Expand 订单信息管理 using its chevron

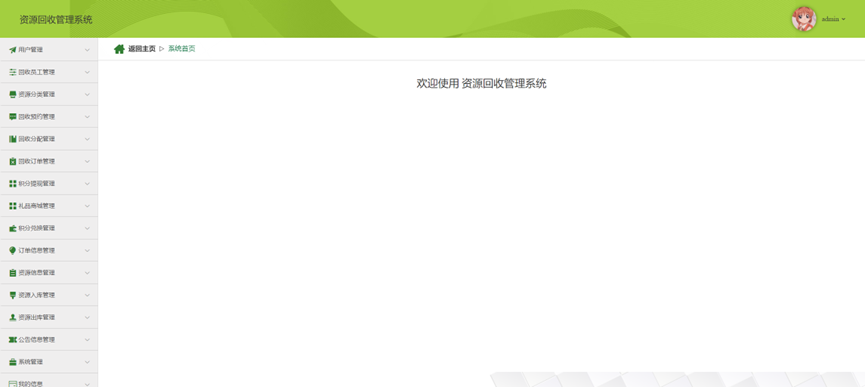[87, 251]
